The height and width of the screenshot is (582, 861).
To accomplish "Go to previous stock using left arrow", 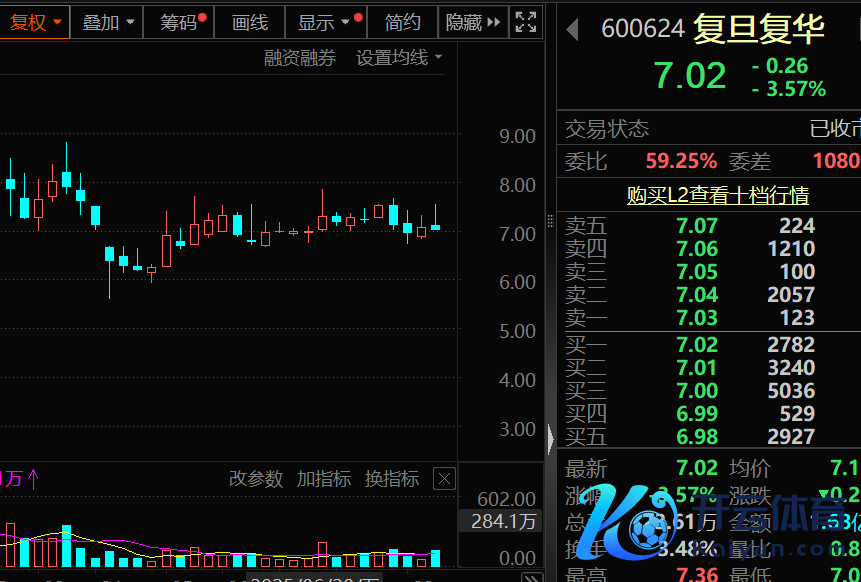I will pos(572,30).
